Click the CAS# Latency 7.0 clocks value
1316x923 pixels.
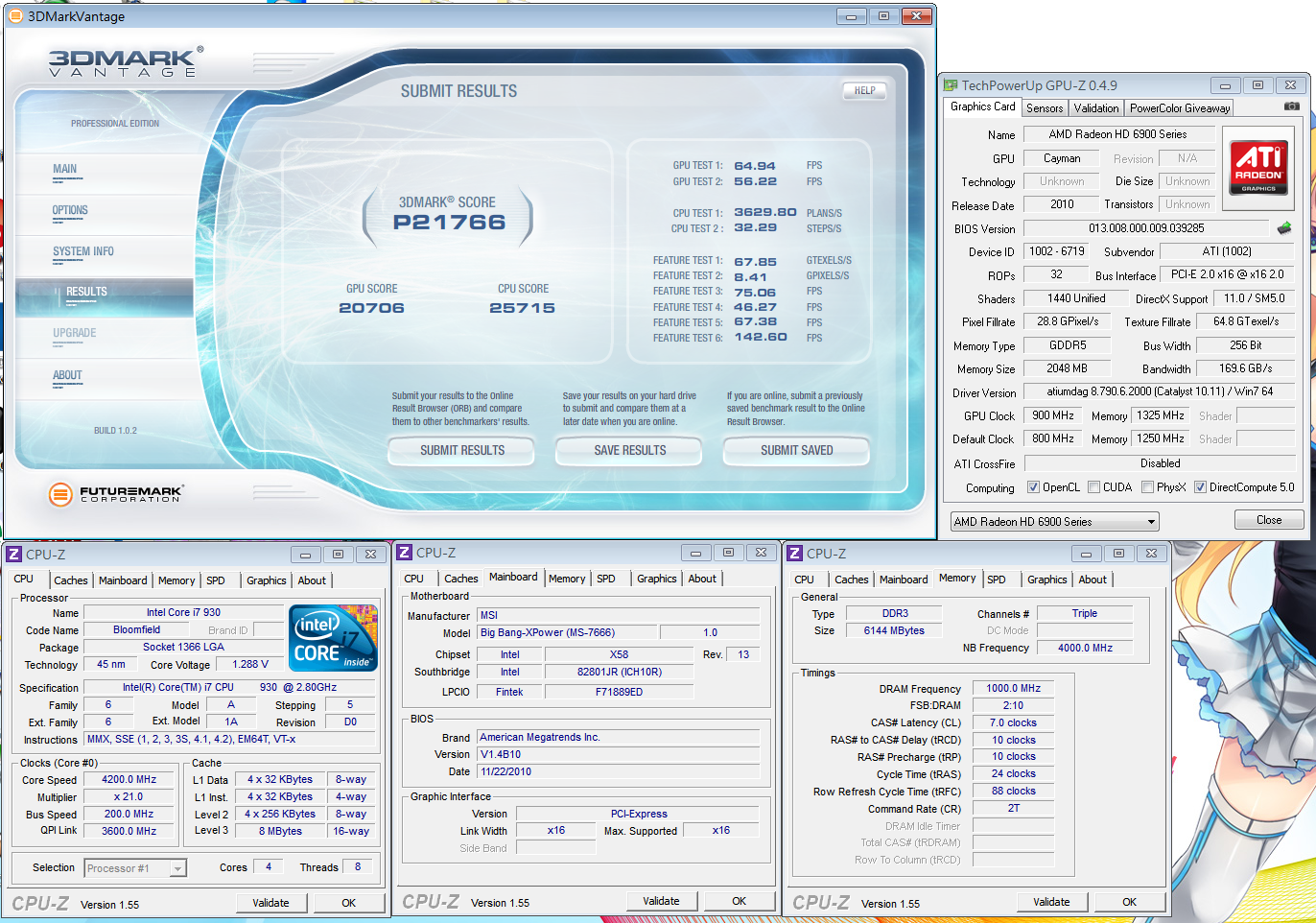pos(1013,722)
